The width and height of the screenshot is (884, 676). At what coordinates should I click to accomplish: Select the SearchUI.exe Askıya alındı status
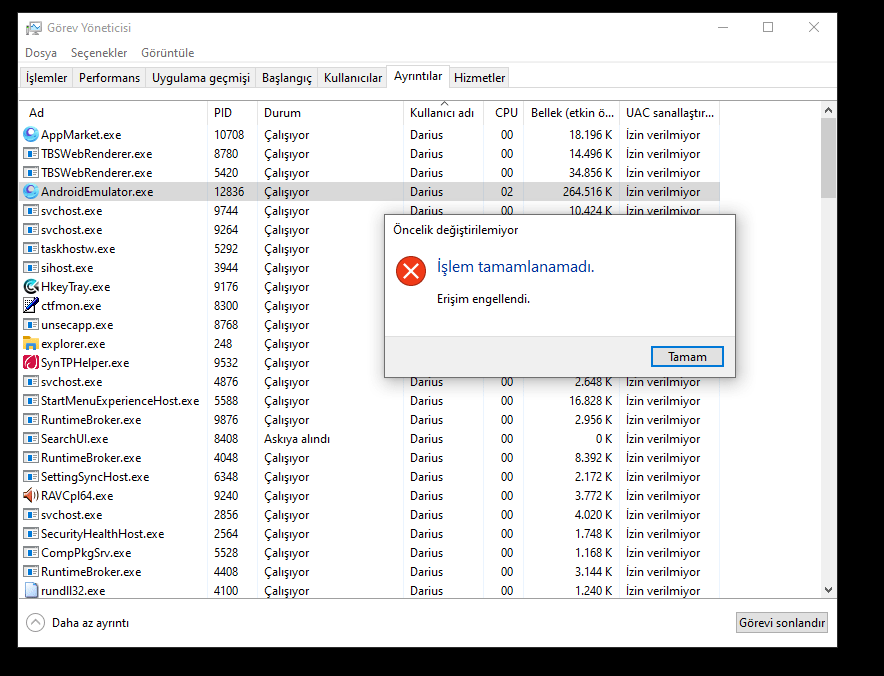pyautogui.click(x=297, y=439)
